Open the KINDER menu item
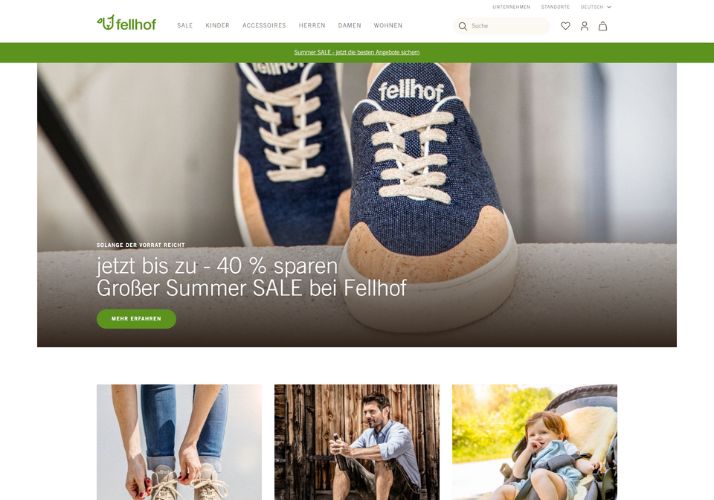 coord(218,26)
